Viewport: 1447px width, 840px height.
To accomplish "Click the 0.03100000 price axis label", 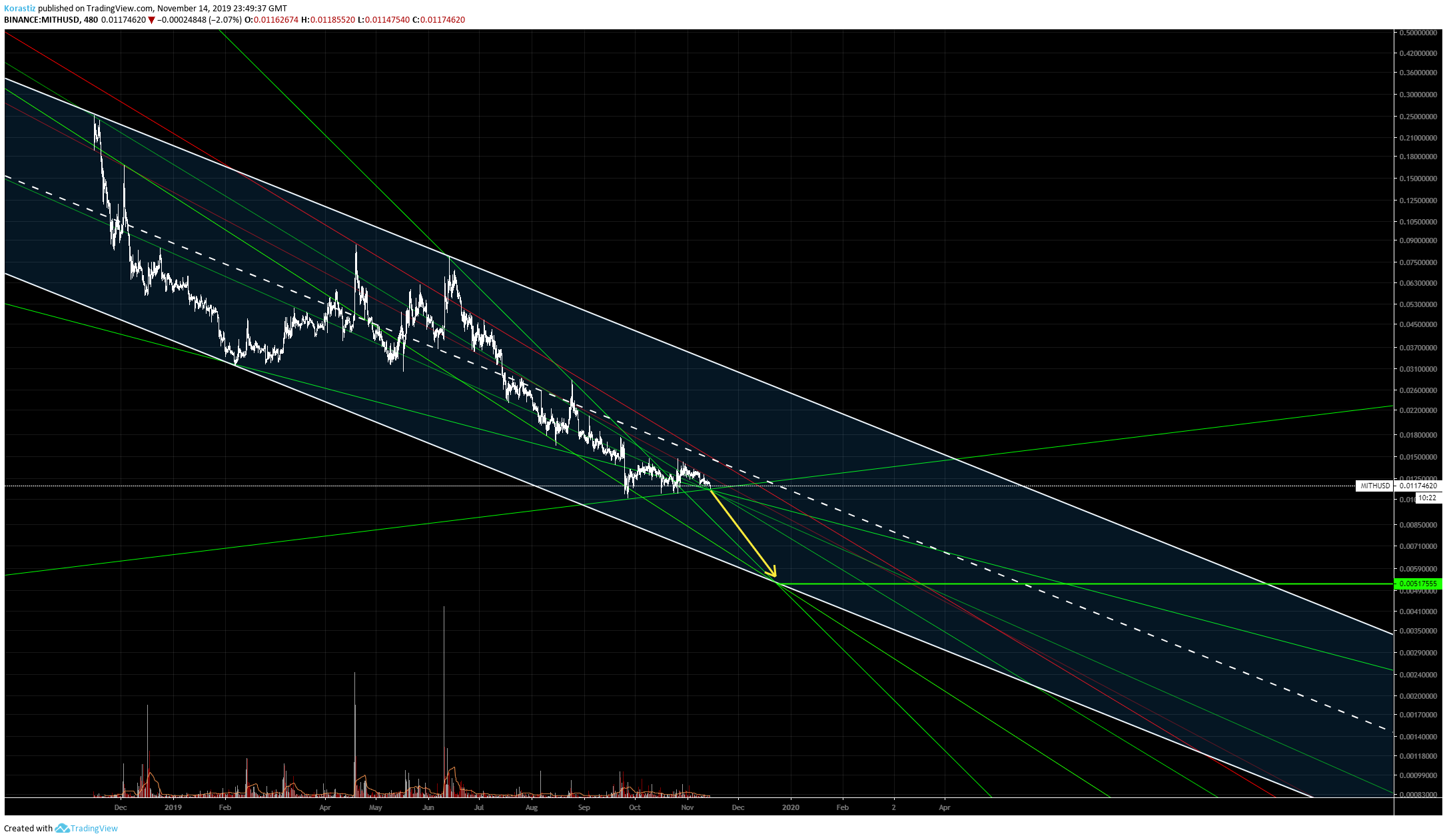I will pos(1418,369).
